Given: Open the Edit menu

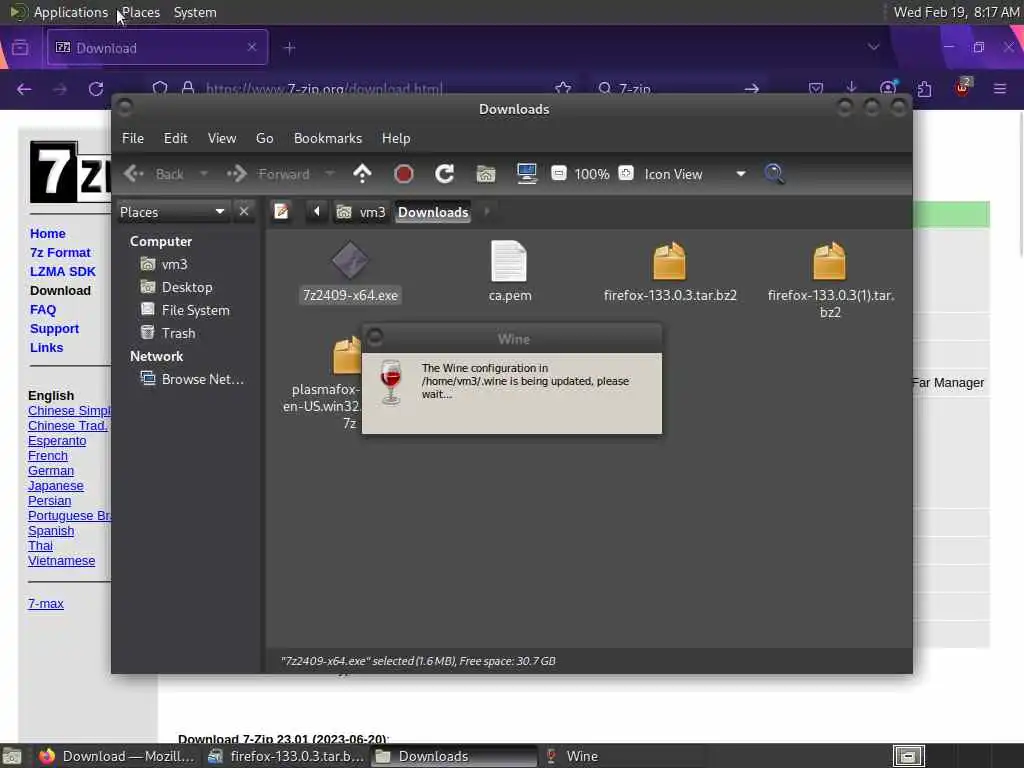Looking at the screenshot, I should click(175, 138).
